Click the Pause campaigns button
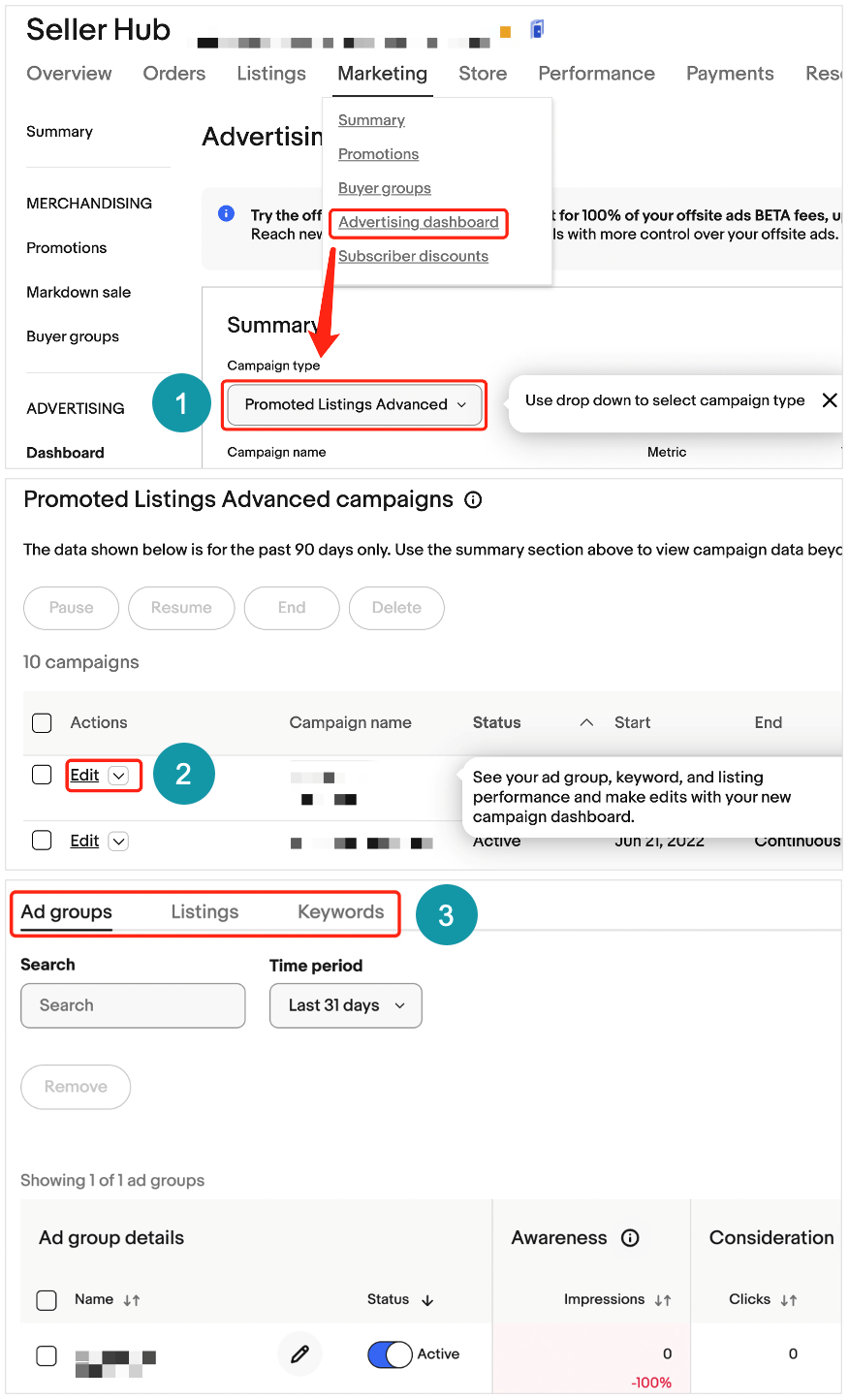Screen dimensions: 849x1400 (x=71, y=608)
